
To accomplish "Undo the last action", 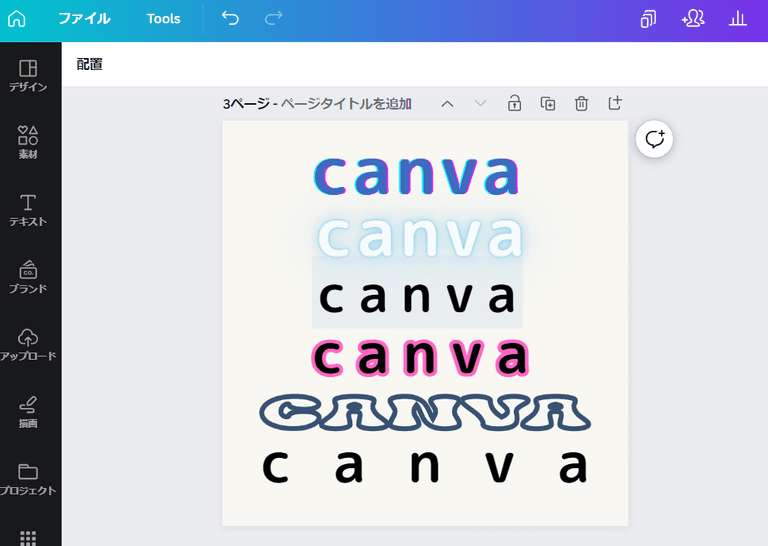I will point(230,19).
